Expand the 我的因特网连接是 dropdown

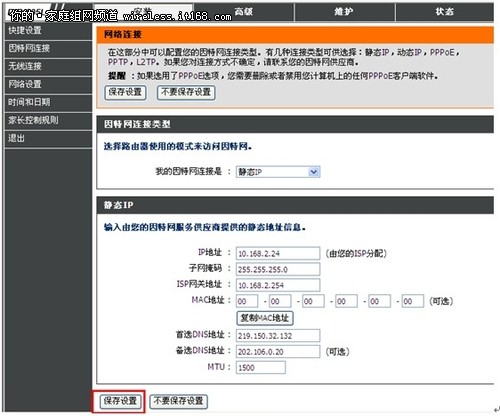tap(278, 172)
